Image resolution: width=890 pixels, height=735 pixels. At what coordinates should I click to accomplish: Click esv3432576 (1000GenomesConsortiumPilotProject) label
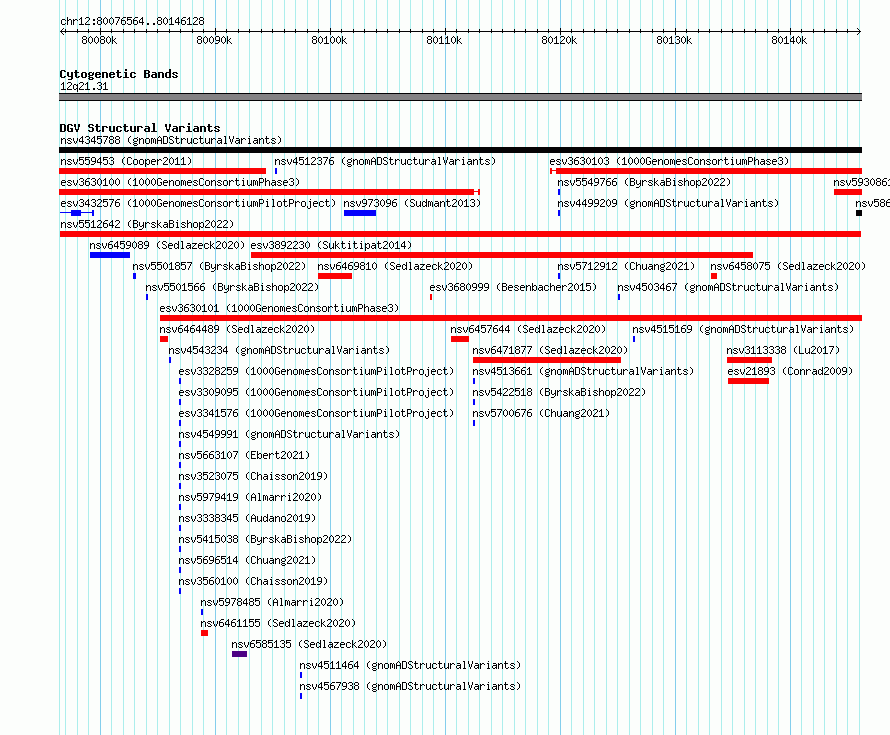coord(198,203)
